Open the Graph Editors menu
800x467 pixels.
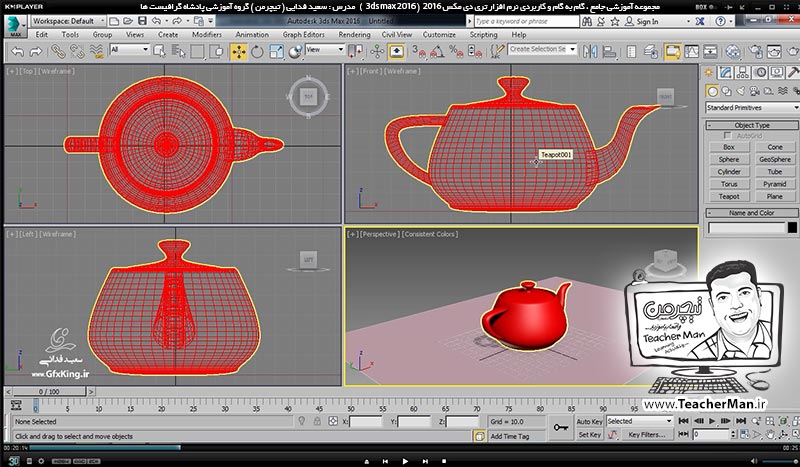(304, 35)
